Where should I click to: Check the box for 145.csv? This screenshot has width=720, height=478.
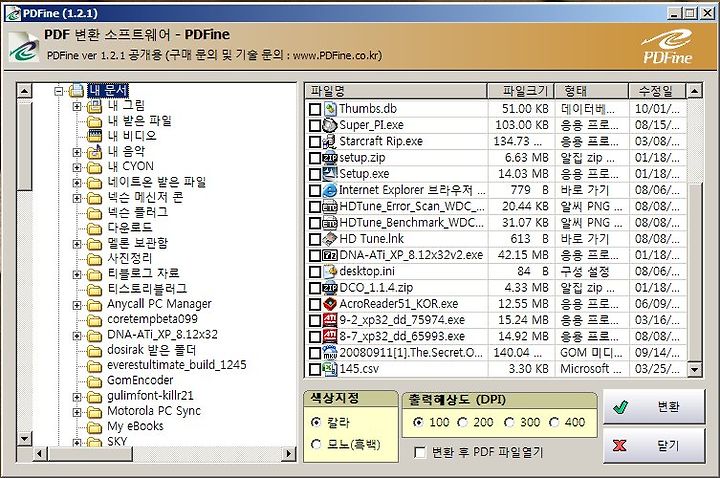point(315,369)
